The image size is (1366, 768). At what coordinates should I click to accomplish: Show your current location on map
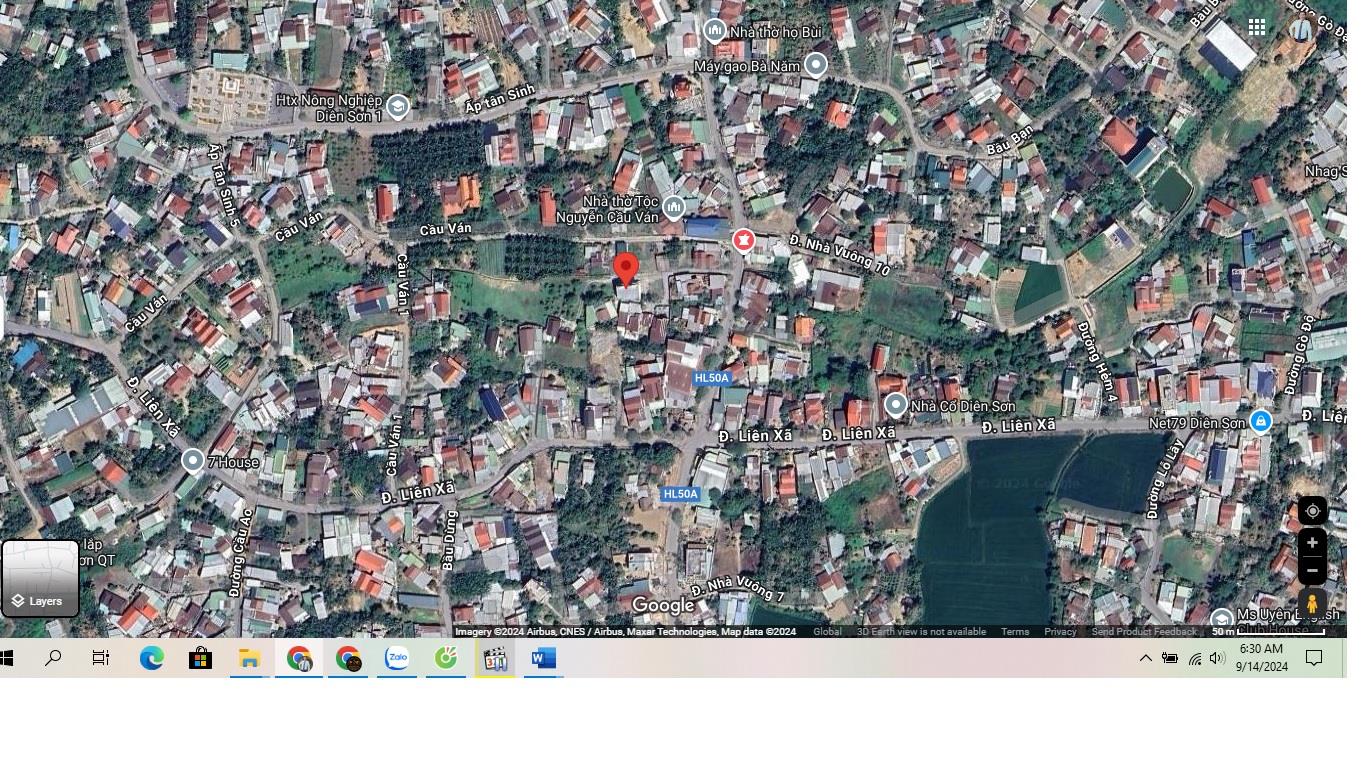(1312, 511)
